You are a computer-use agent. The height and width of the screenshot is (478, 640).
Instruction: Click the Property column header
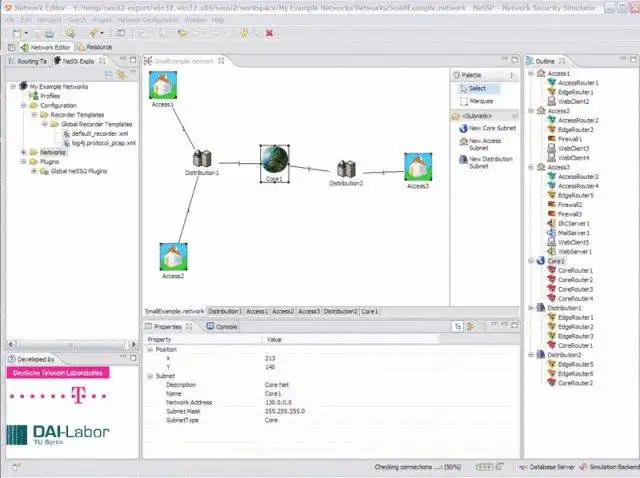(x=202, y=340)
